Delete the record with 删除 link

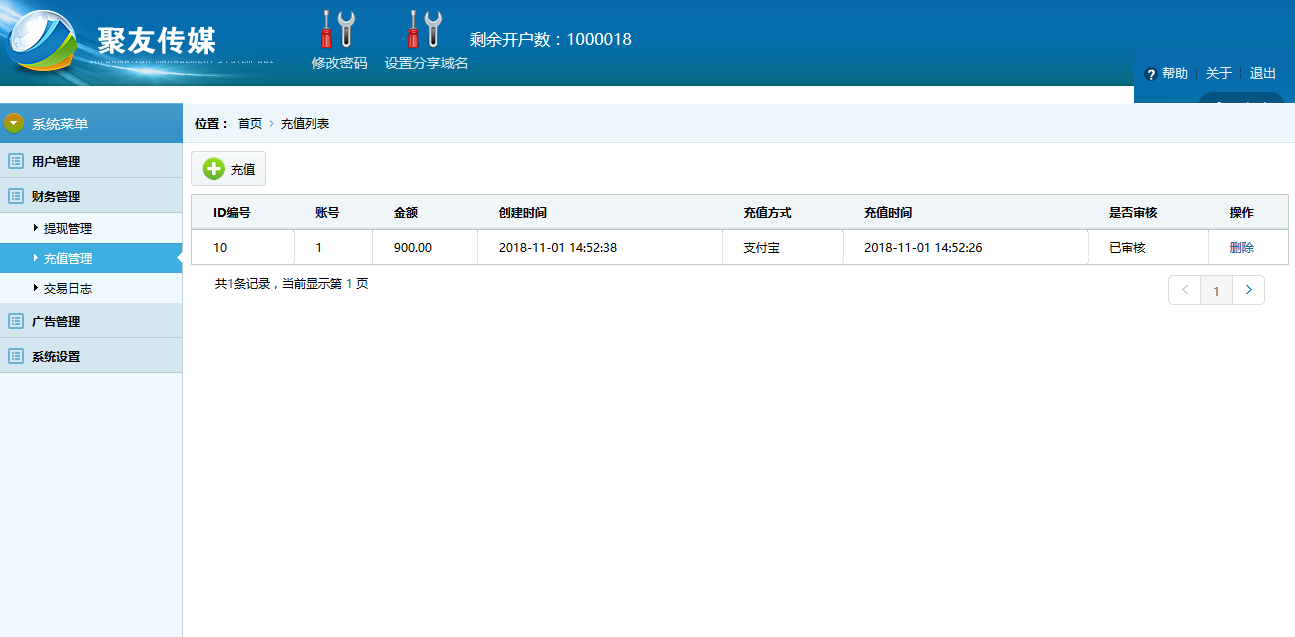(1241, 248)
